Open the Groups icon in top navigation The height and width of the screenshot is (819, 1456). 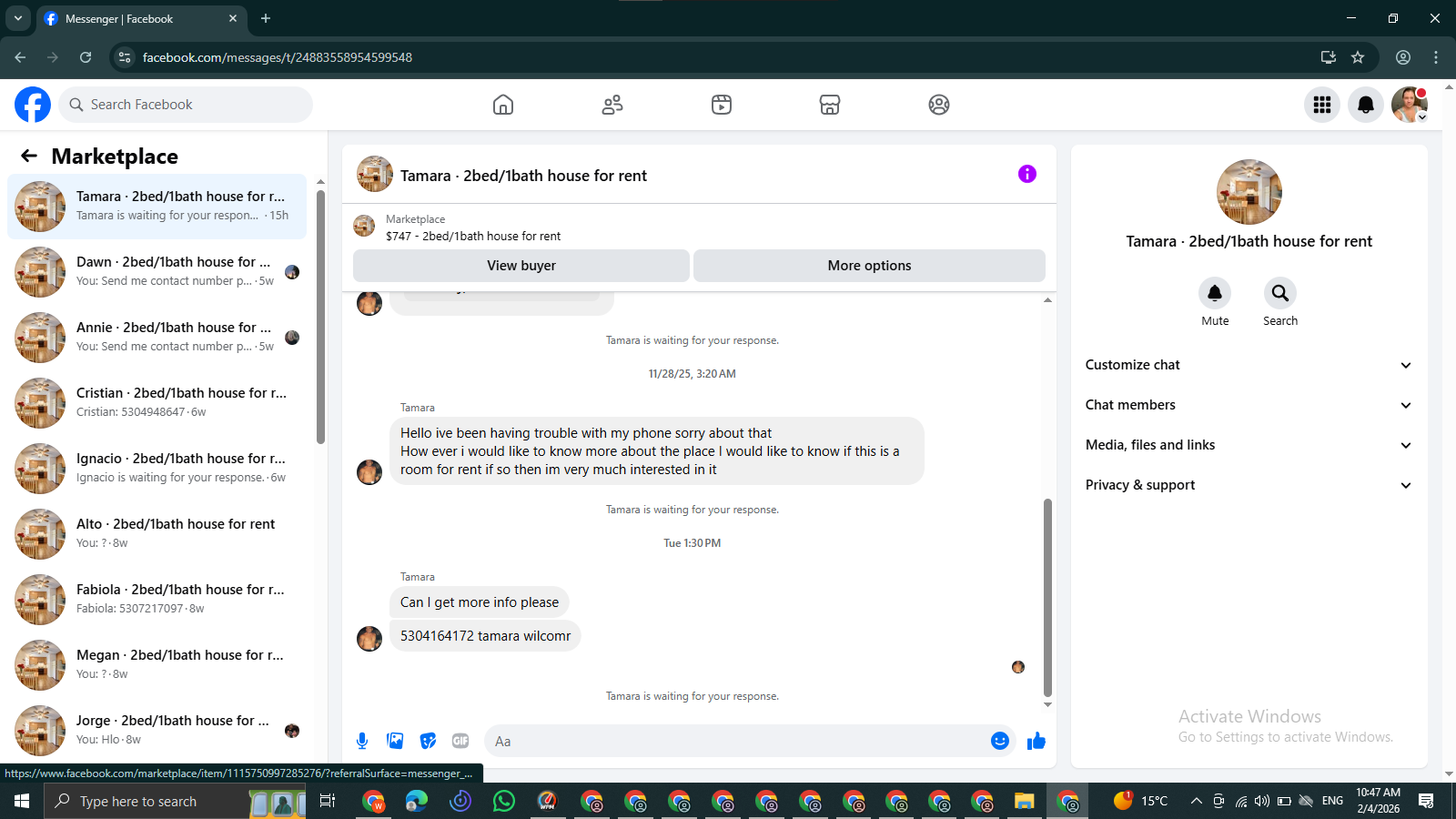(939, 105)
